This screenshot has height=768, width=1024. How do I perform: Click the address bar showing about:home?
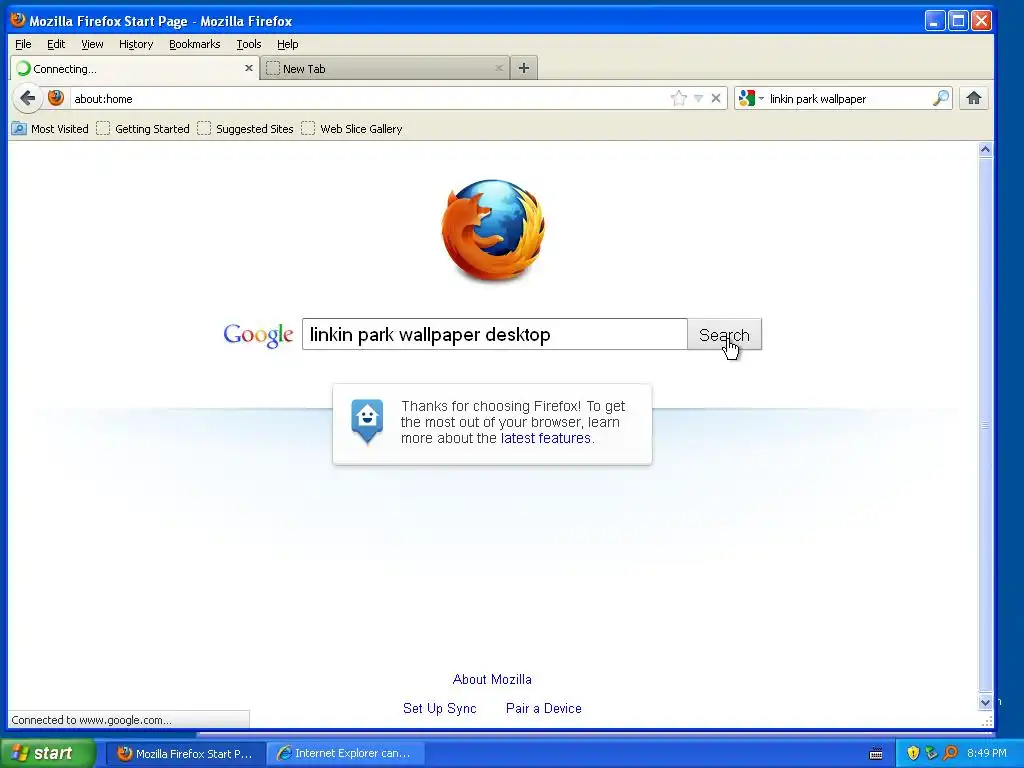click(369, 99)
